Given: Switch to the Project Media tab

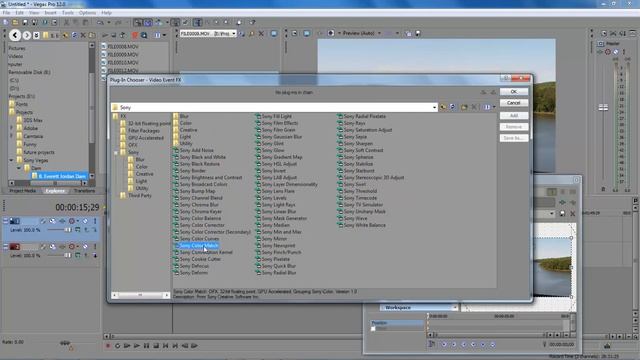Looking at the screenshot, I should click(23, 191).
